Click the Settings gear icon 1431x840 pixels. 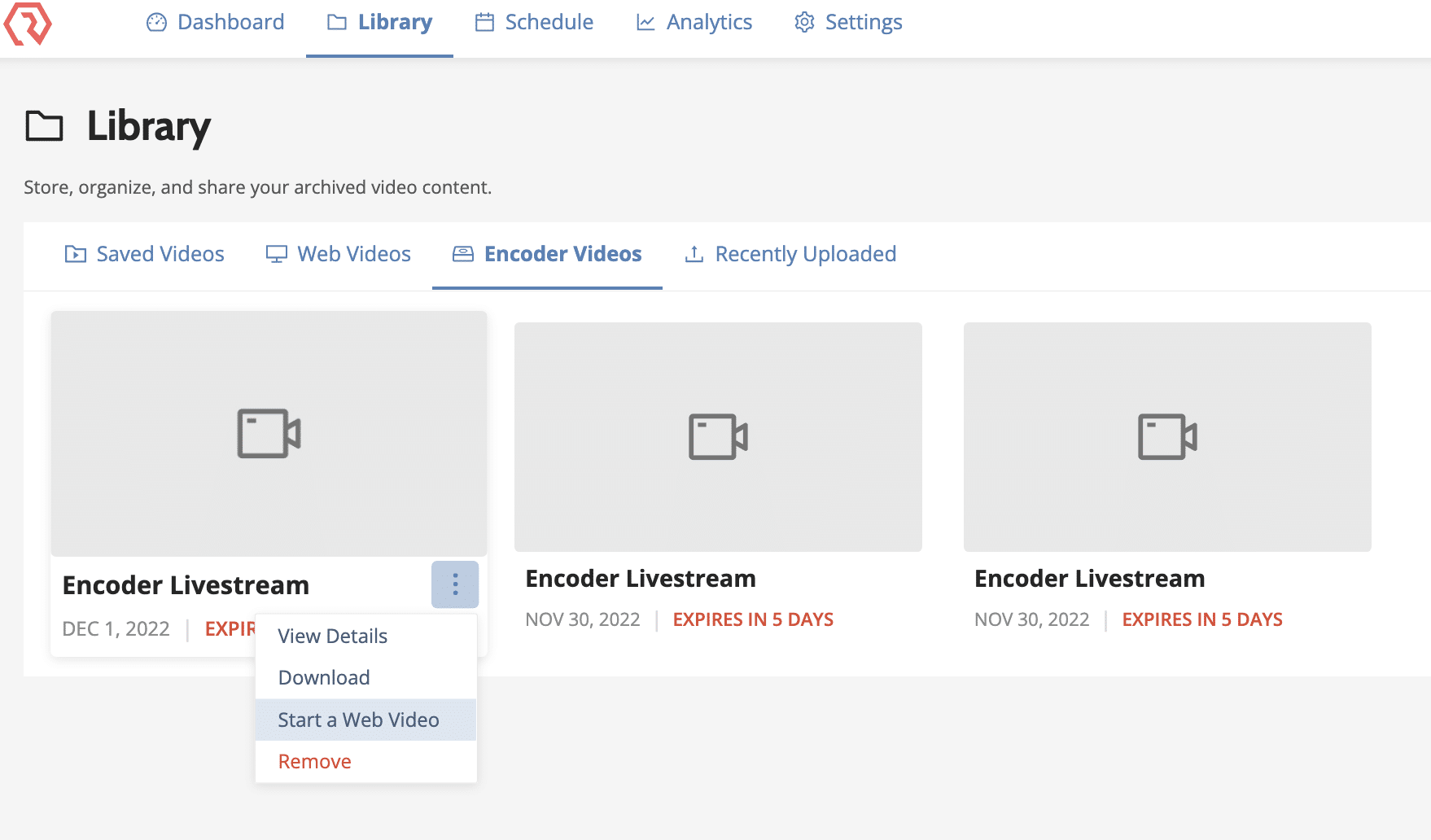[x=804, y=23]
